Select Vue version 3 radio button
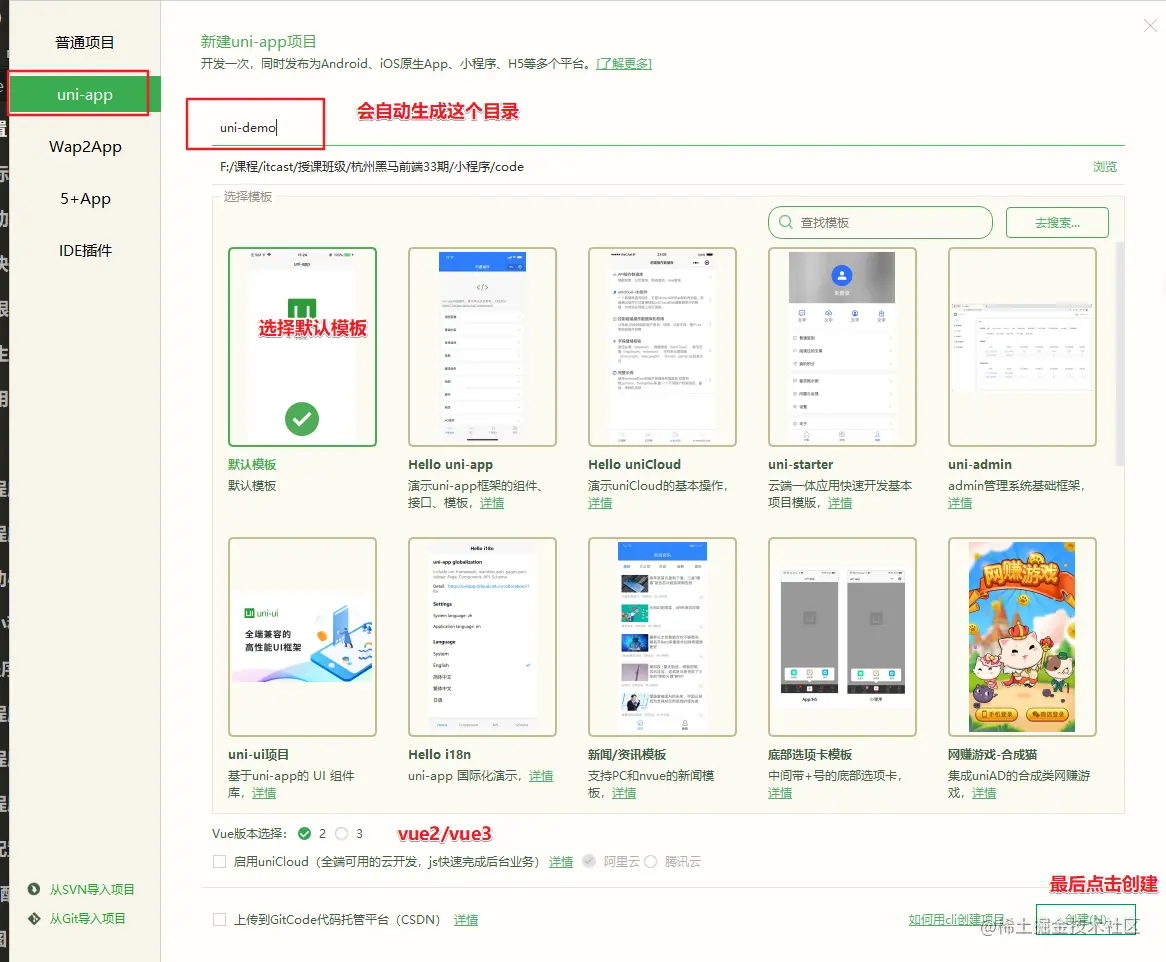This screenshot has width=1166, height=962. pos(341,833)
